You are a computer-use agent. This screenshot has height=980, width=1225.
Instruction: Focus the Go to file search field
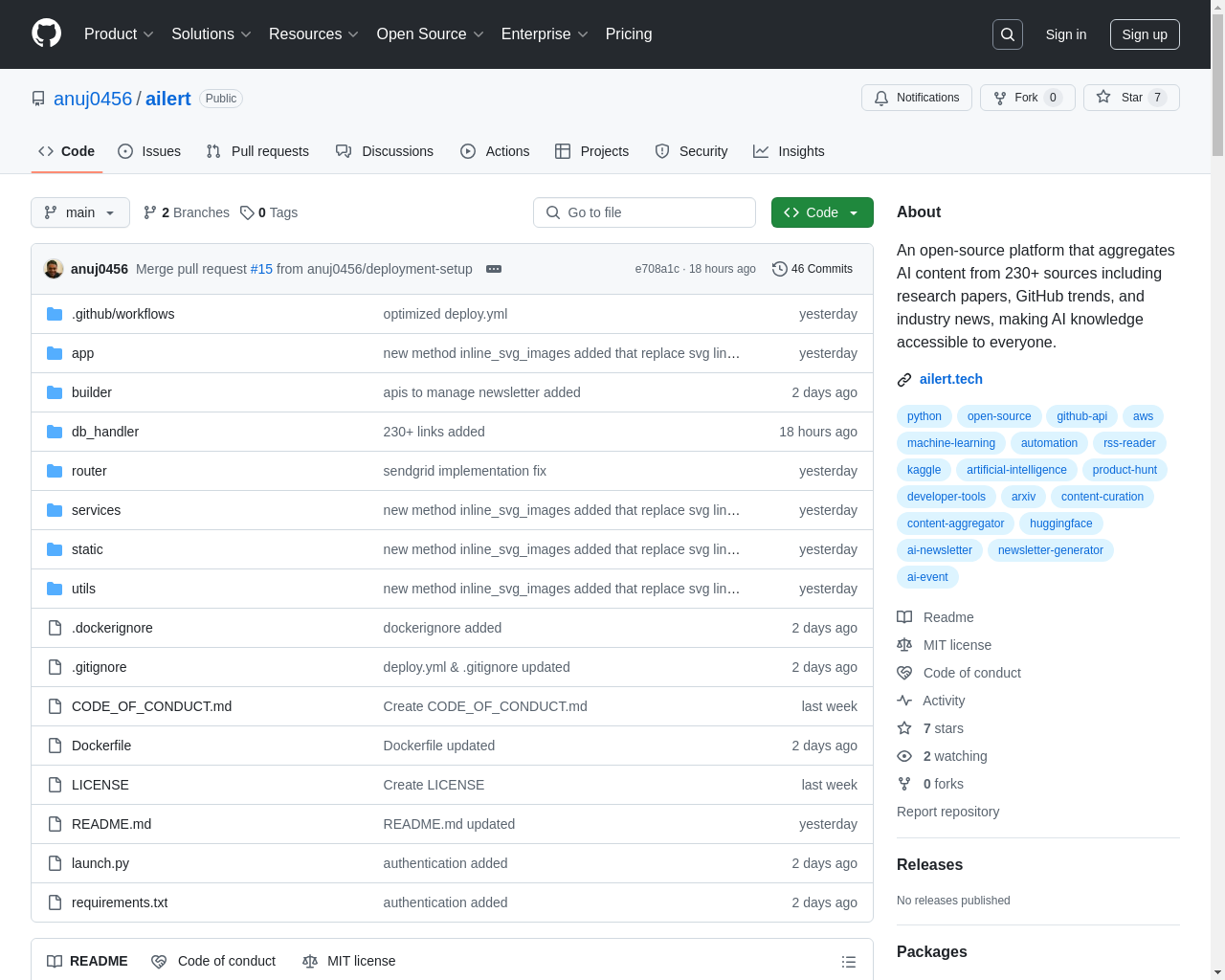[x=644, y=212]
